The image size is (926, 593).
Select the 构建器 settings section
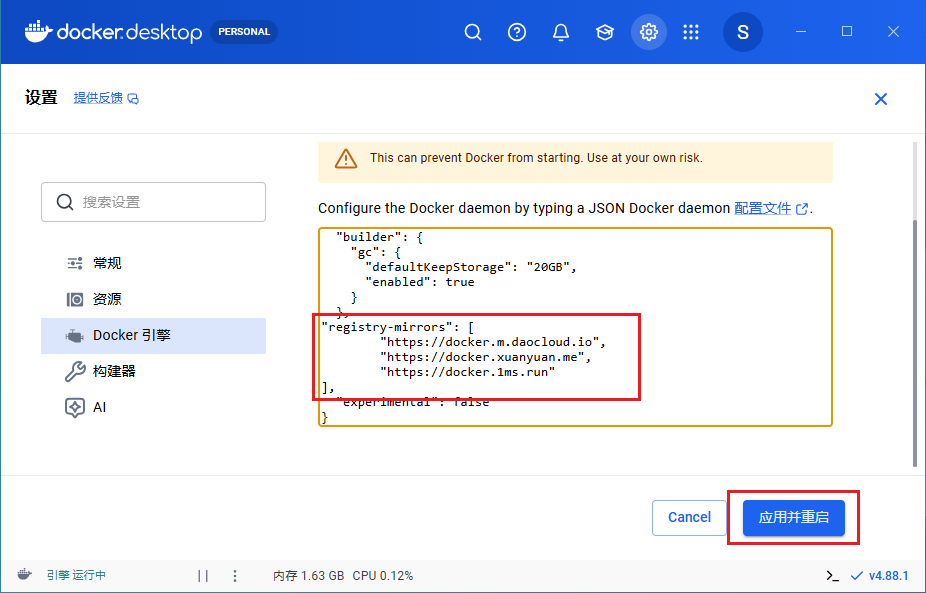[x=154, y=372]
